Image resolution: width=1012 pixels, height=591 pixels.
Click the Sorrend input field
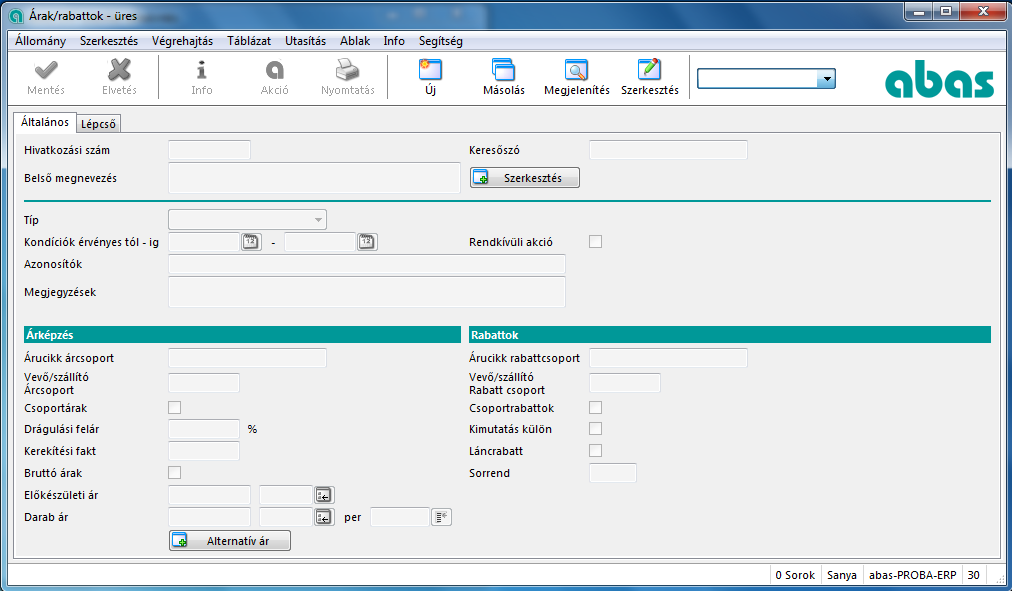[612, 473]
